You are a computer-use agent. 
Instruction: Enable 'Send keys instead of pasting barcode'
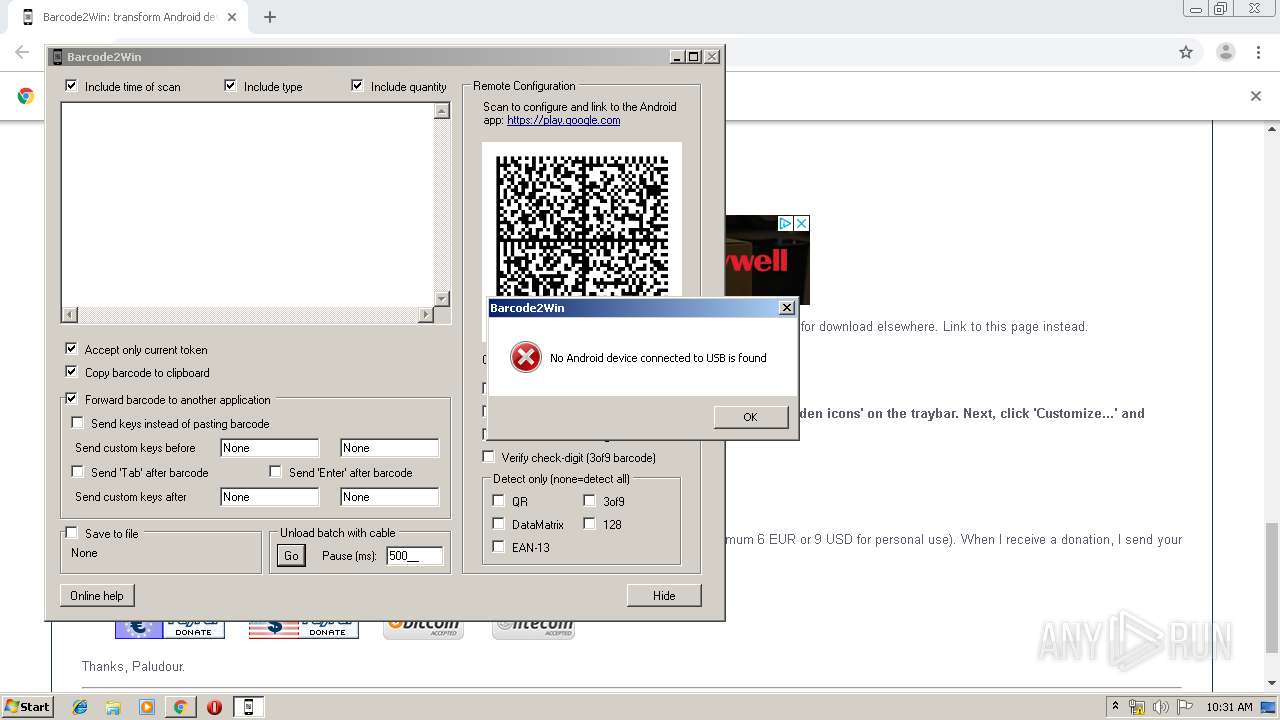click(77, 423)
